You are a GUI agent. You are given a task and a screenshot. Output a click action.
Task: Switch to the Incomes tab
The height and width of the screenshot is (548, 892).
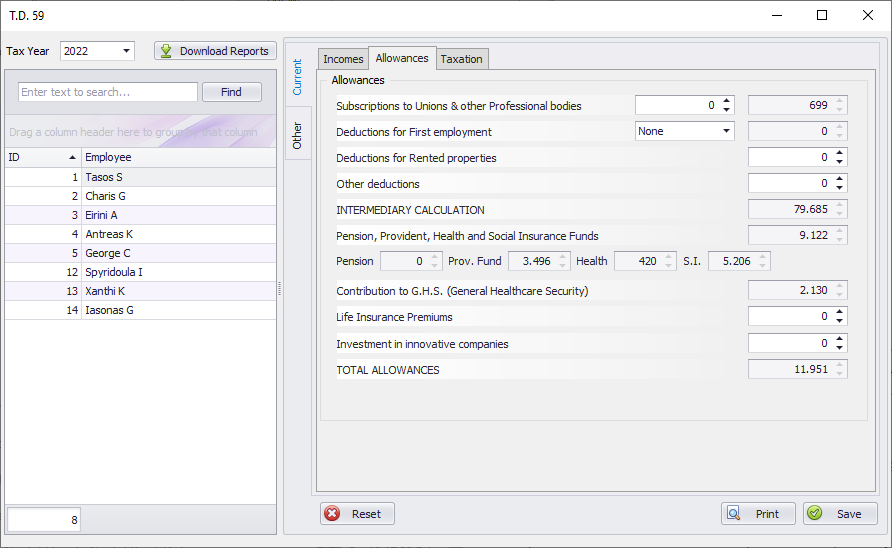[343, 59]
